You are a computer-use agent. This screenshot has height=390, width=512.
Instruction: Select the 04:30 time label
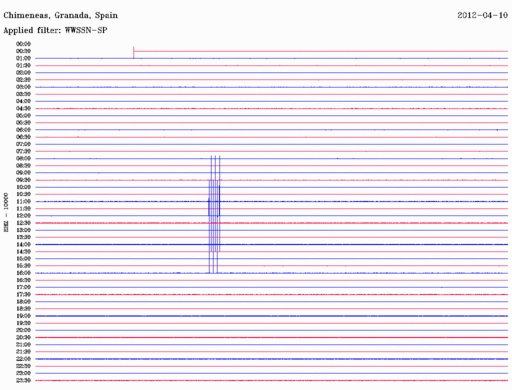tap(23, 108)
